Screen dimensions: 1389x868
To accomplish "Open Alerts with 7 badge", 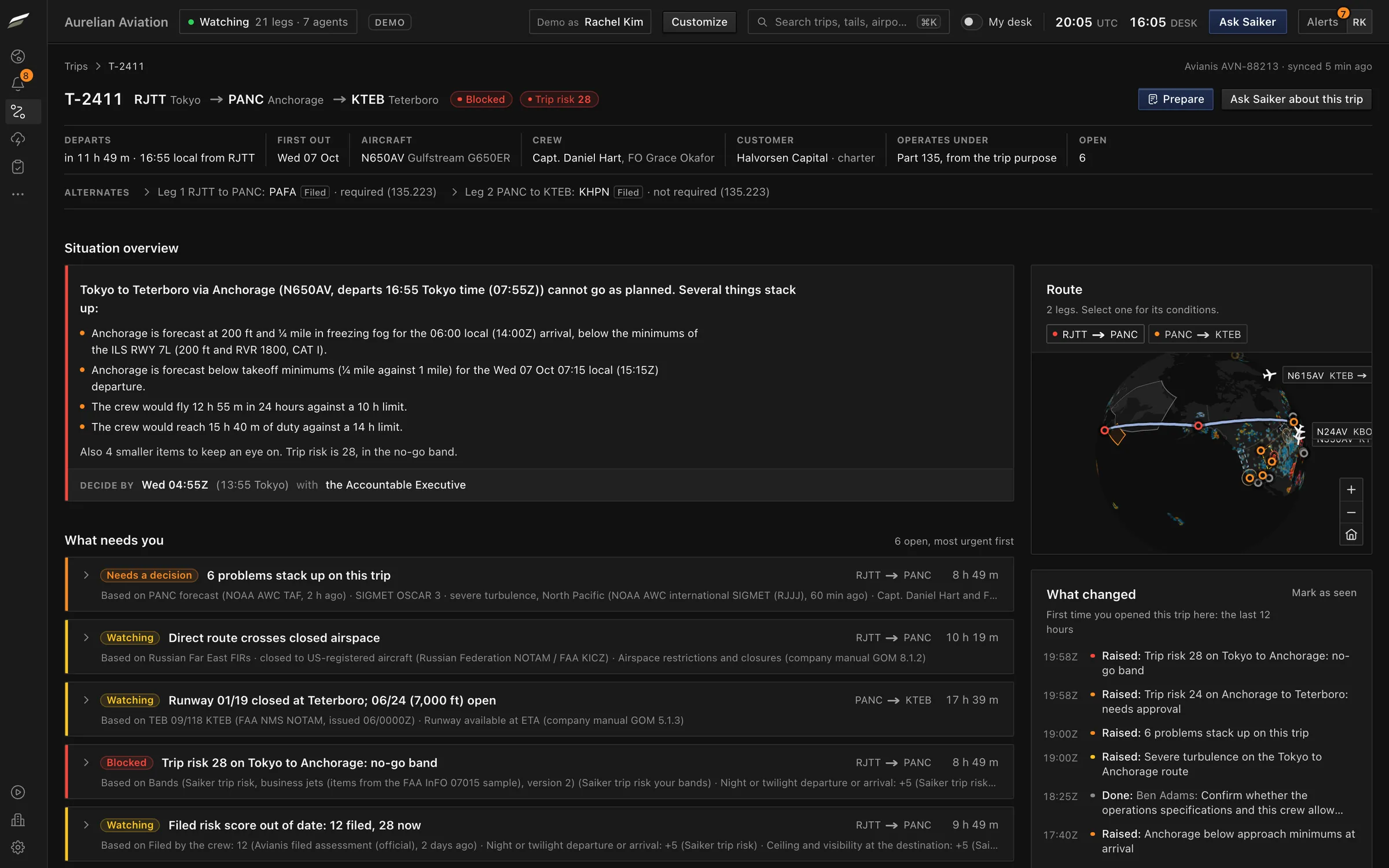I will click(x=1322, y=22).
